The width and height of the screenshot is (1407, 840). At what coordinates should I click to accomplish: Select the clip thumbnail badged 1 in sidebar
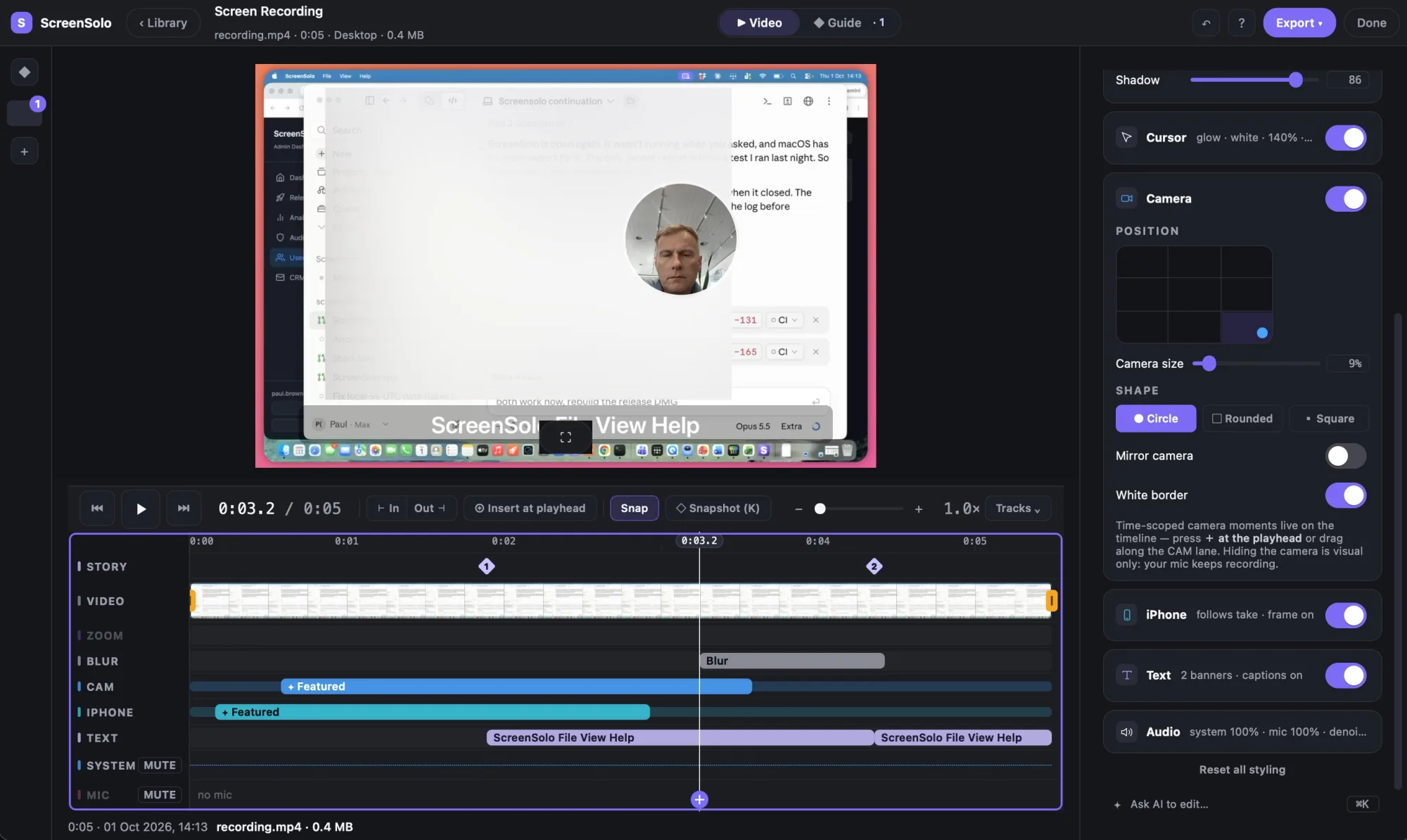[x=25, y=113]
